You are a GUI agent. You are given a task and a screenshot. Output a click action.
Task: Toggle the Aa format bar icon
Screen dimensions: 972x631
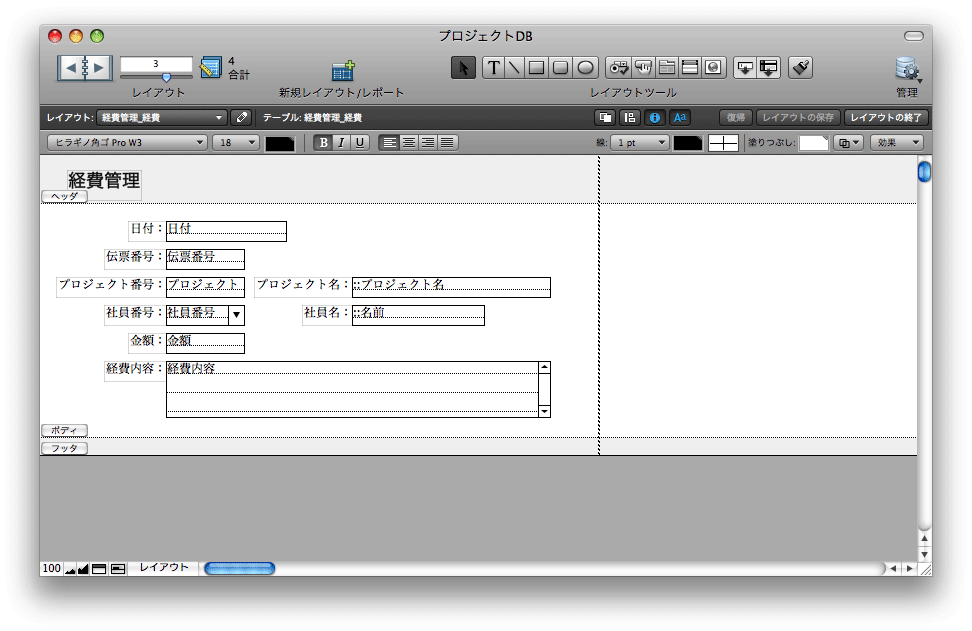click(x=680, y=117)
